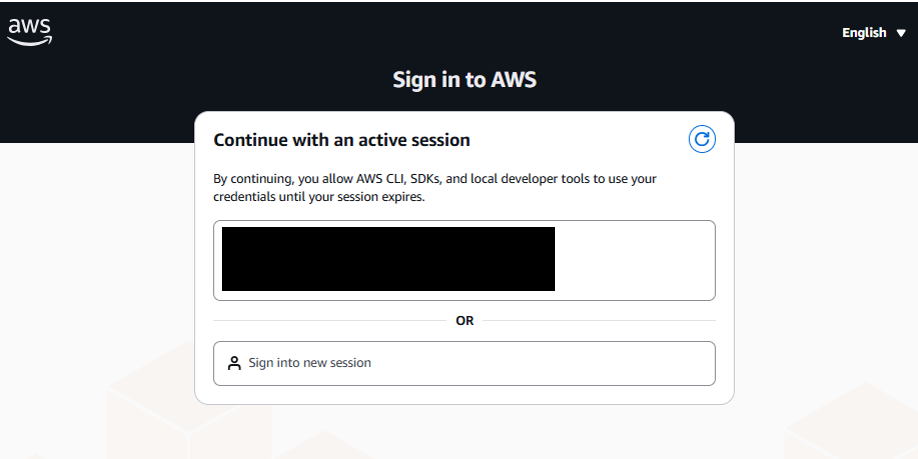Click the dark header area left of the title

coord(200,80)
